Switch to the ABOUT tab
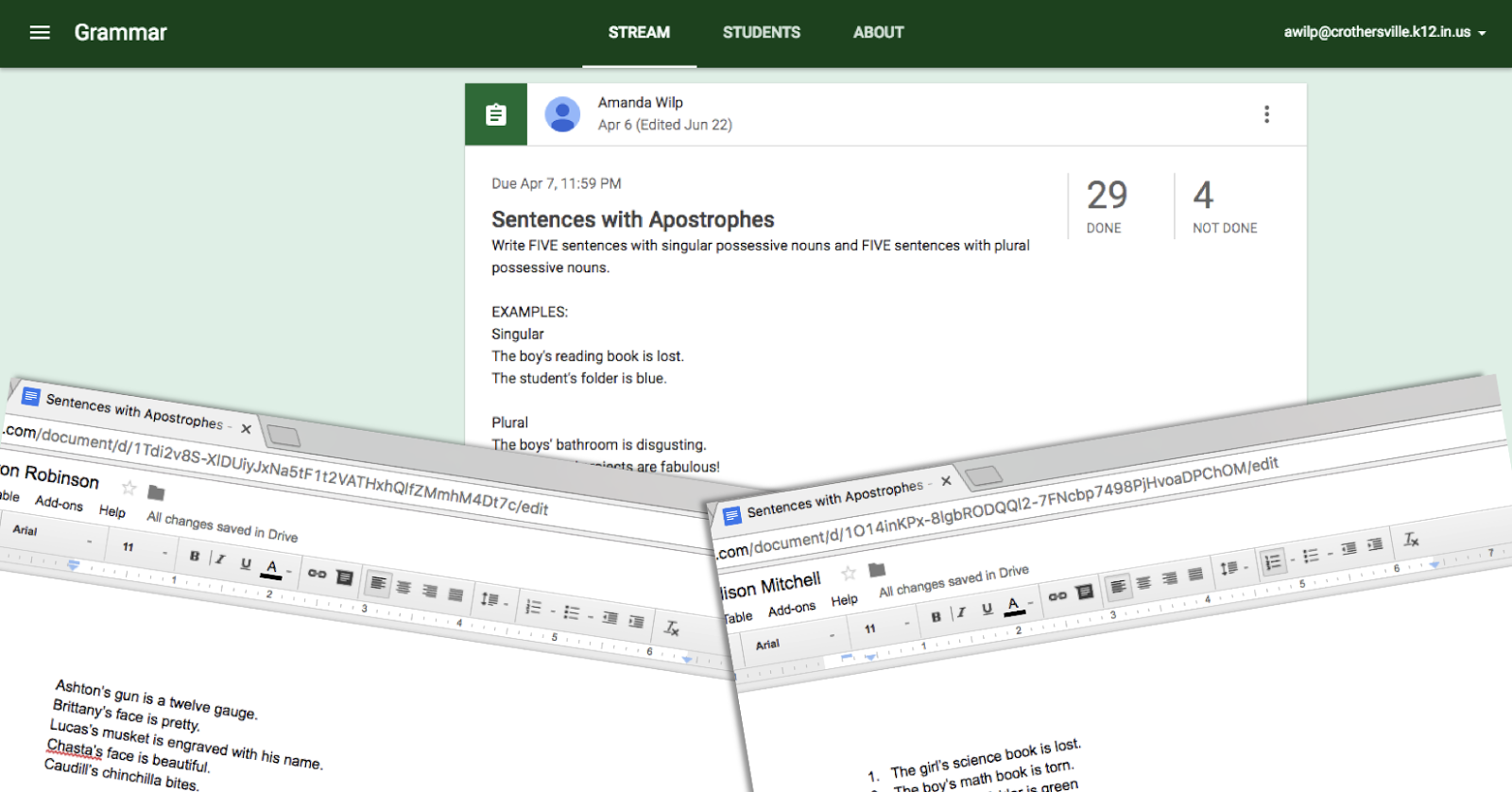 879,32
